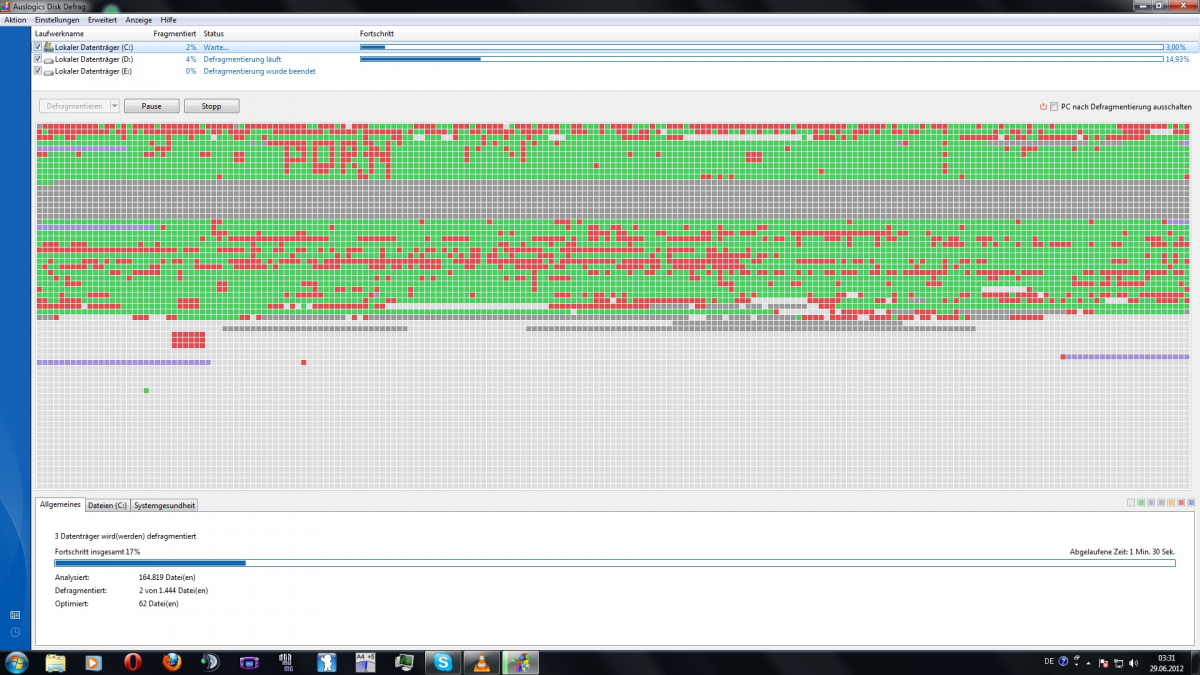Open the Windows Start button
Image resolution: width=1200 pixels, height=675 pixels.
coord(17,662)
